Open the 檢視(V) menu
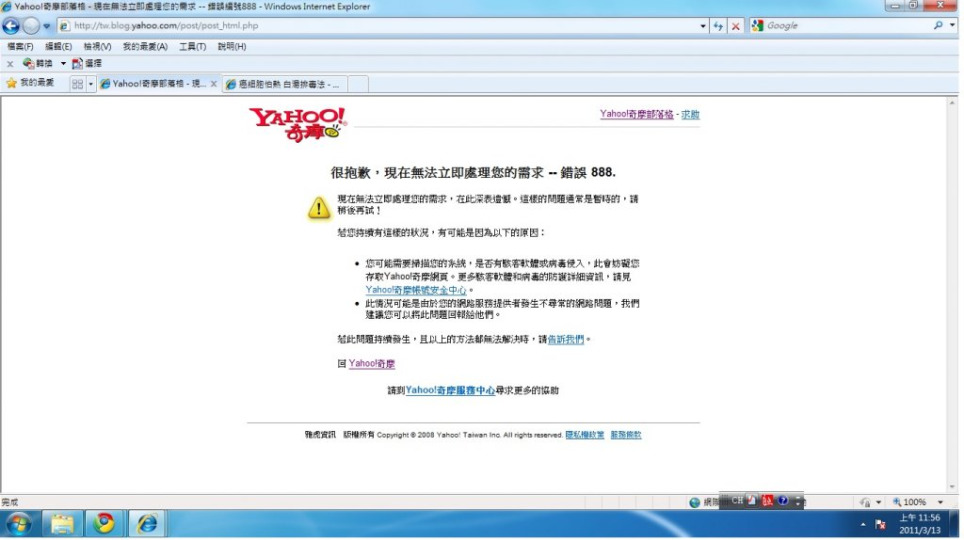The width and height of the screenshot is (964, 540). point(97,47)
